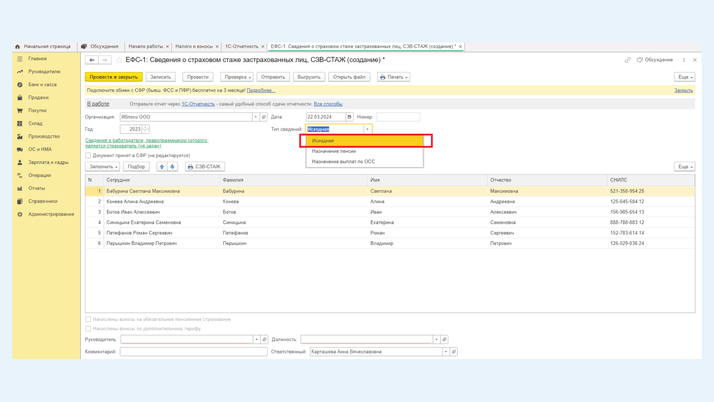The image size is (714, 402).
Task: Click the copy link chain icon
Action: (628, 60)
